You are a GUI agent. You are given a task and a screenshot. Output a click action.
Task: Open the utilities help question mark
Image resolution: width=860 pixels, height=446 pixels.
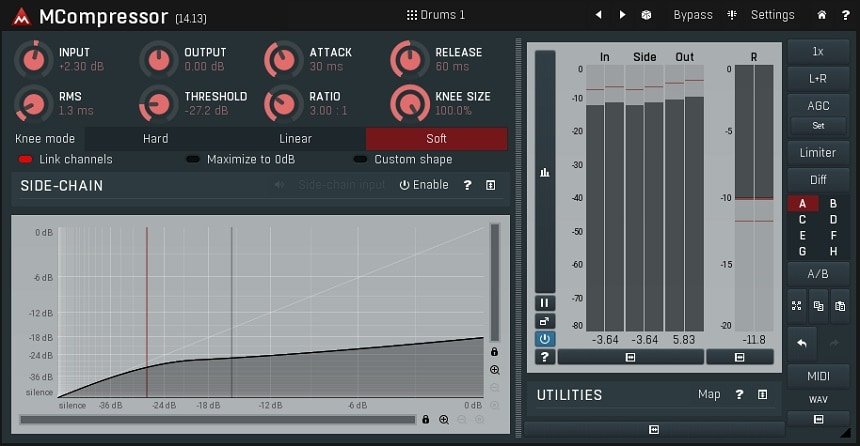pyautogui.click(x=739, y=394)
